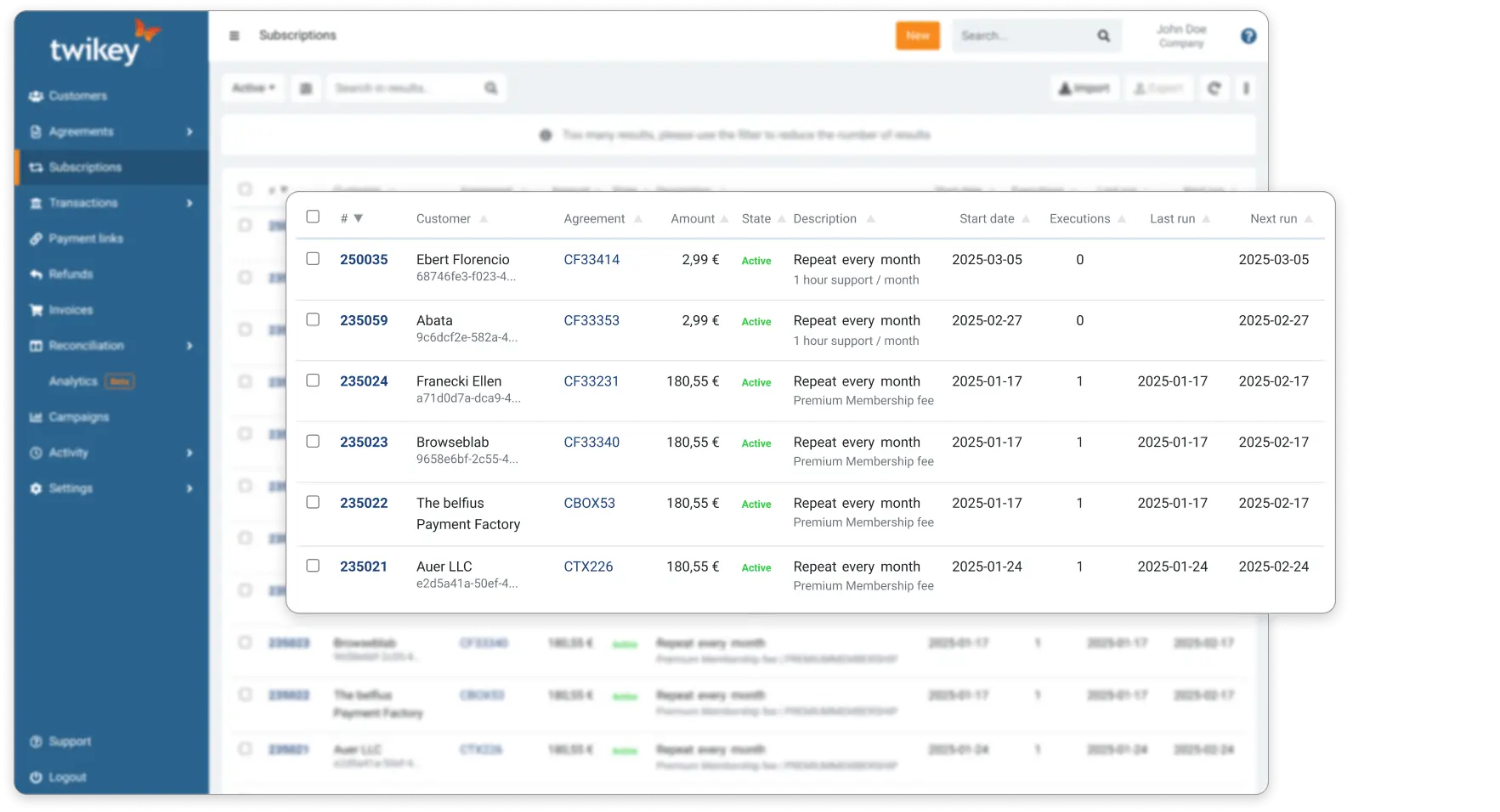Open the Analytics beta menu item

tap(91, 381)
